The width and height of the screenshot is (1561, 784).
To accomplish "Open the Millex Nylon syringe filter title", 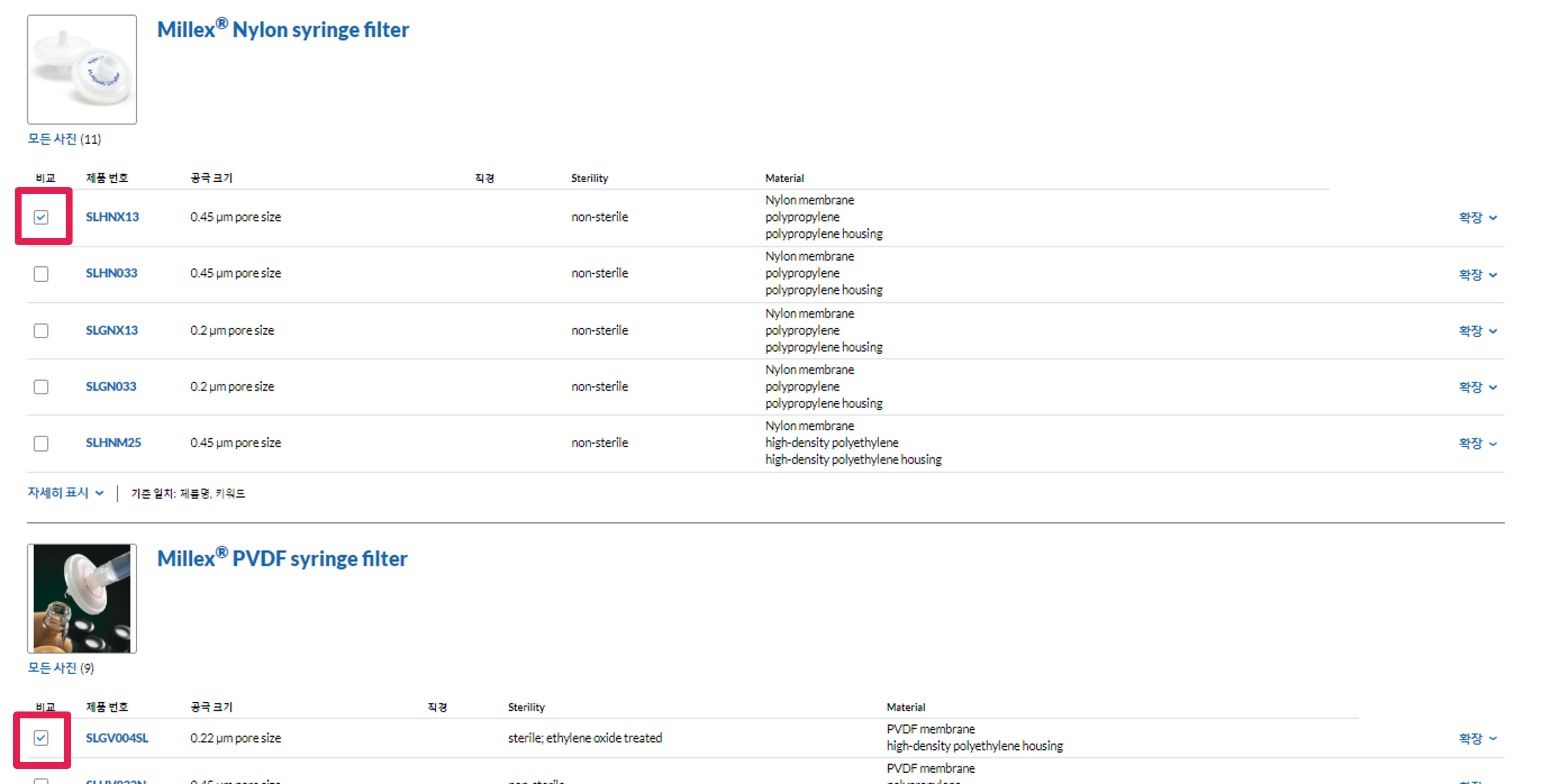I will coord(282,30).
